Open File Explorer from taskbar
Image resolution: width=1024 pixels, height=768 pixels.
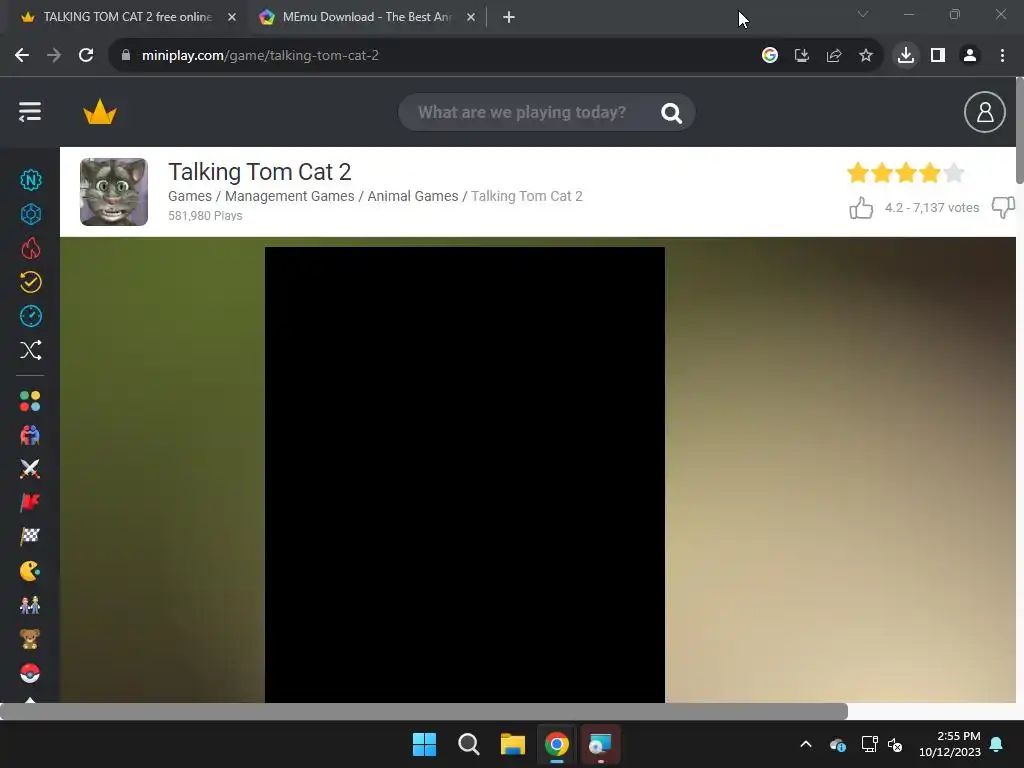513,744
